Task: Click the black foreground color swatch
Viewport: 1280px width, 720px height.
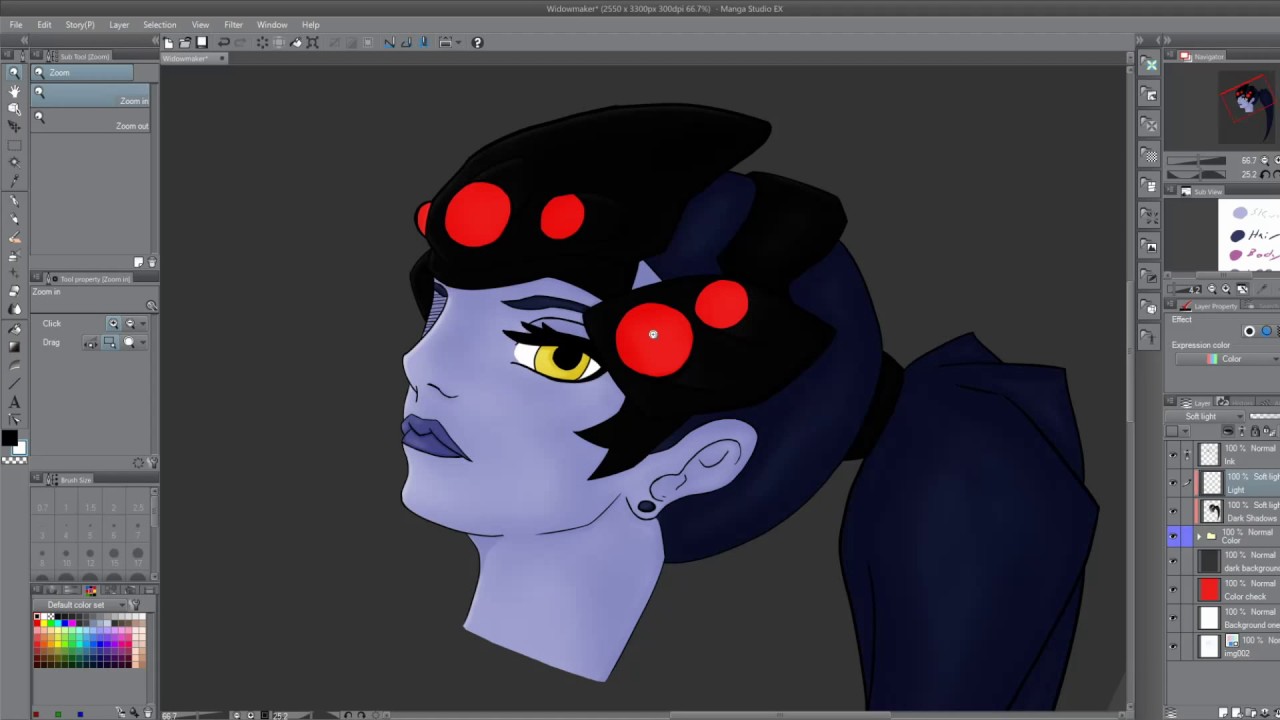Action: point(9,438)
